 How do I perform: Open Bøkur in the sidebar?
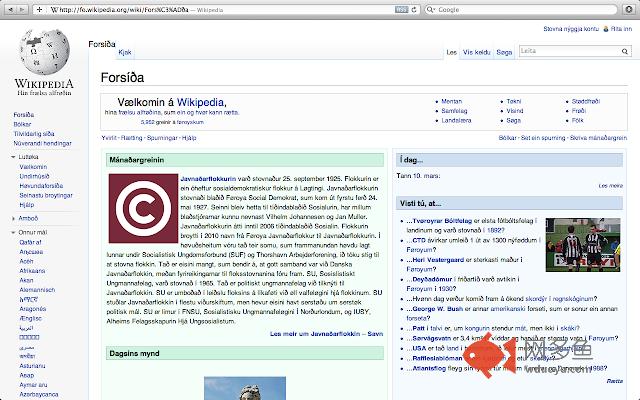22,124
